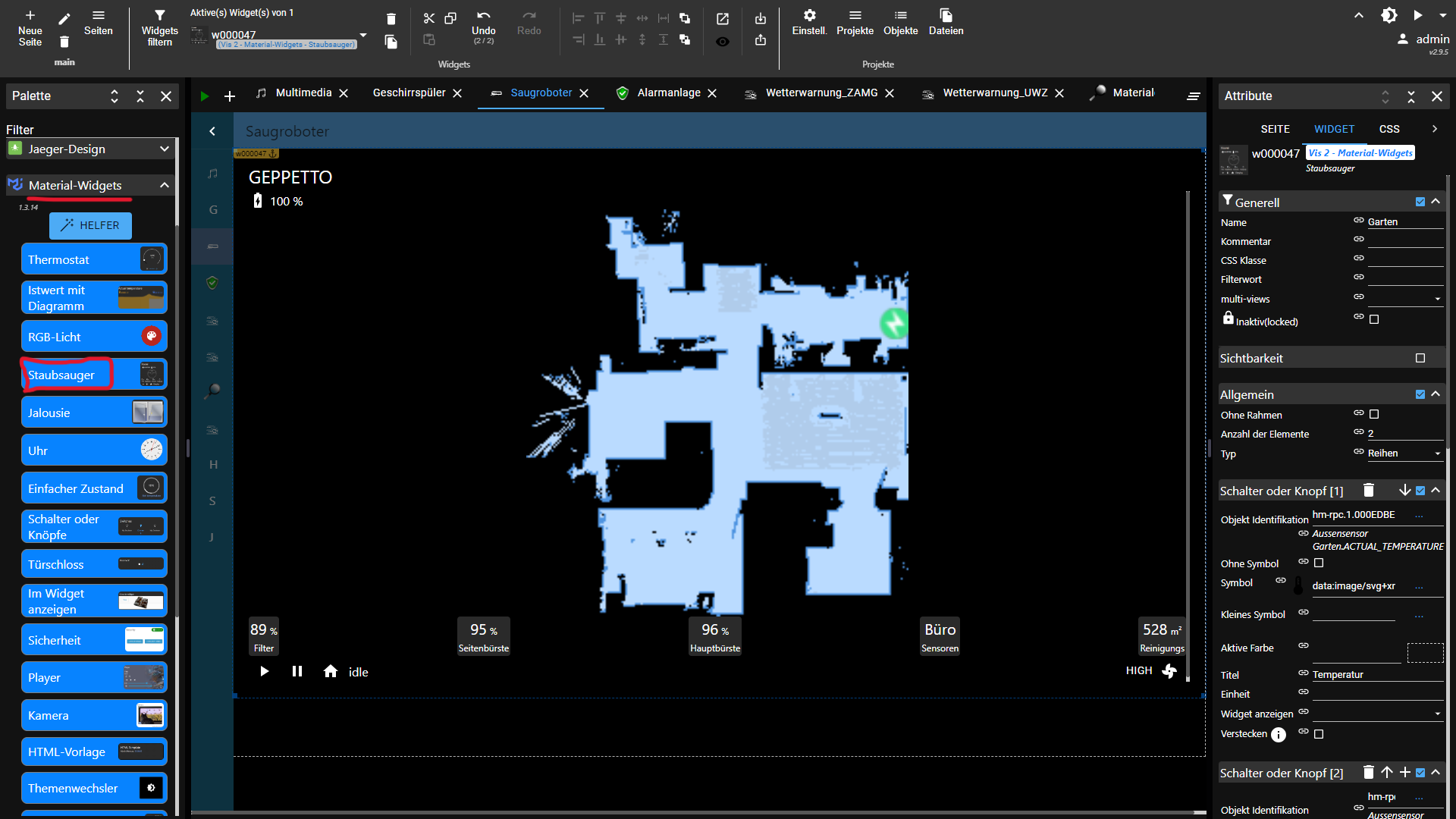Open the view tabs overflow menu
Image resolution: width=1456 pixels, height=819 pixels.
point(1193,96)
